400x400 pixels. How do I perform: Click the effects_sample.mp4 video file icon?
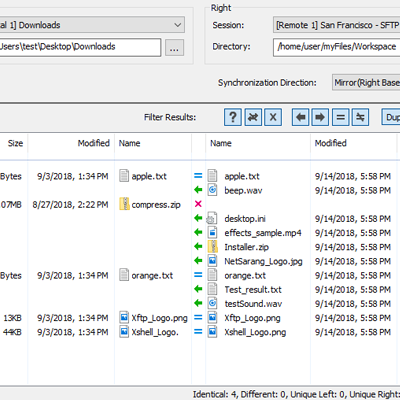pos(213,232)
